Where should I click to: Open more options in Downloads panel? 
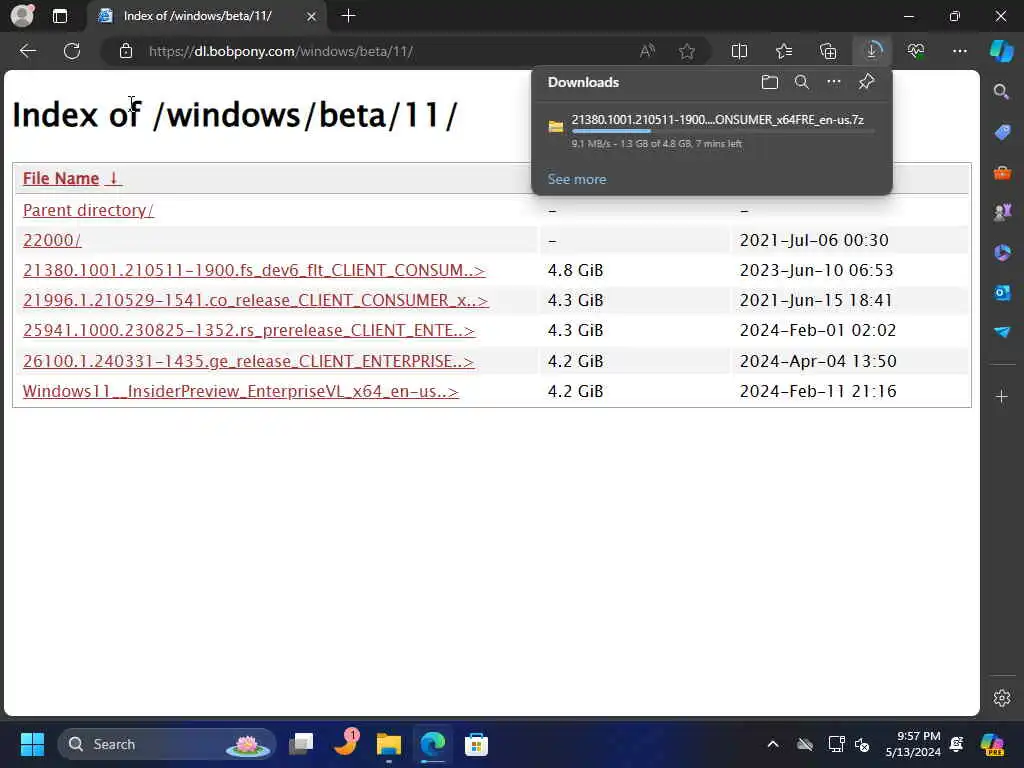[834, 82]
